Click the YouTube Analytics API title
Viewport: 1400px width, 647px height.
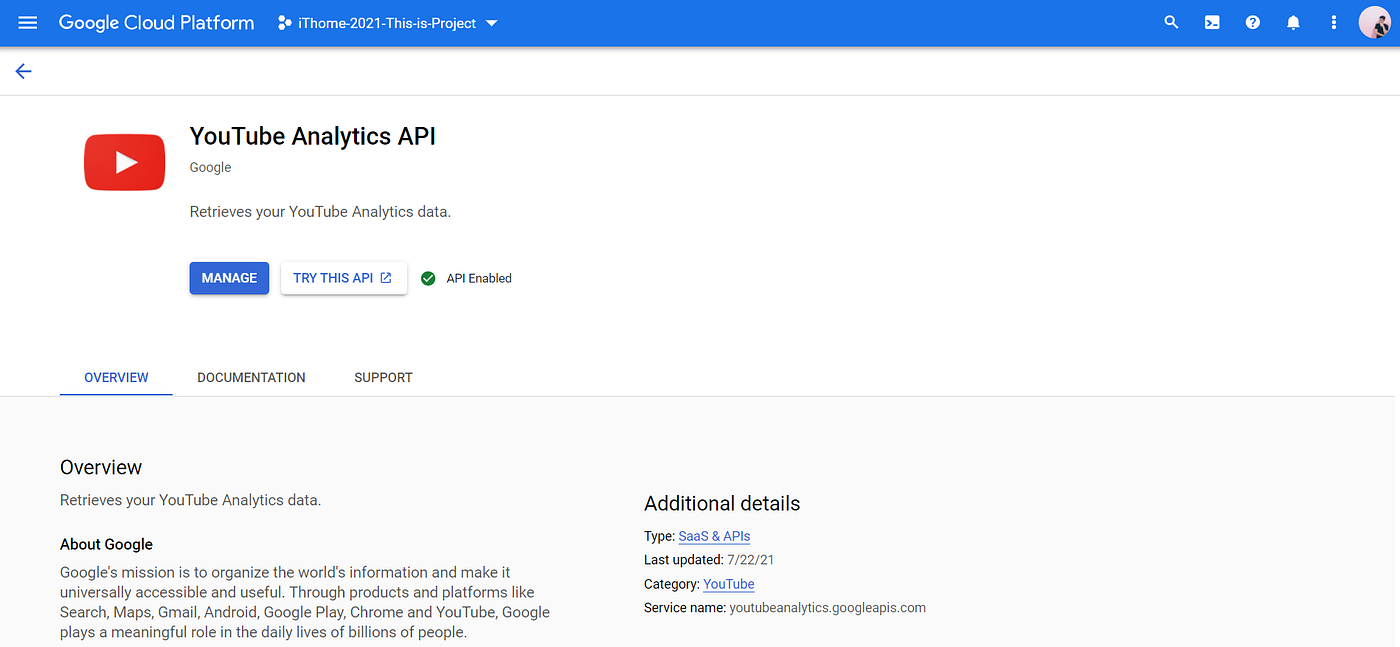tap(313, 136)
